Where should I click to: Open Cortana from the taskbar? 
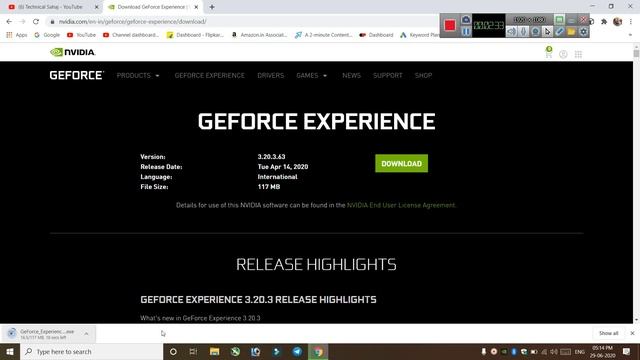[173, 352]
